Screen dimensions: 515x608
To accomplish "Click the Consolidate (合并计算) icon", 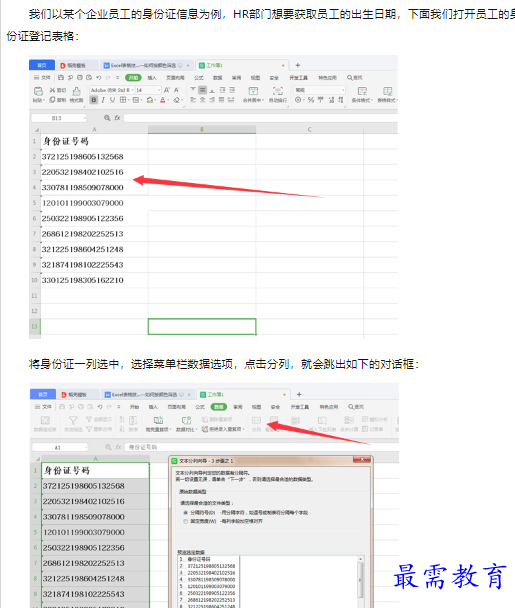I will click(x=349, y=420).
